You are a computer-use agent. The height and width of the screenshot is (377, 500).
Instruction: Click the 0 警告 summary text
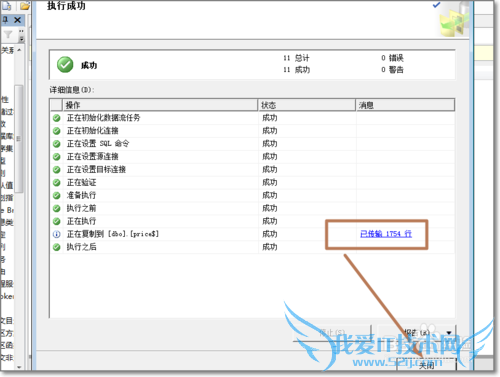pos(392,70)
